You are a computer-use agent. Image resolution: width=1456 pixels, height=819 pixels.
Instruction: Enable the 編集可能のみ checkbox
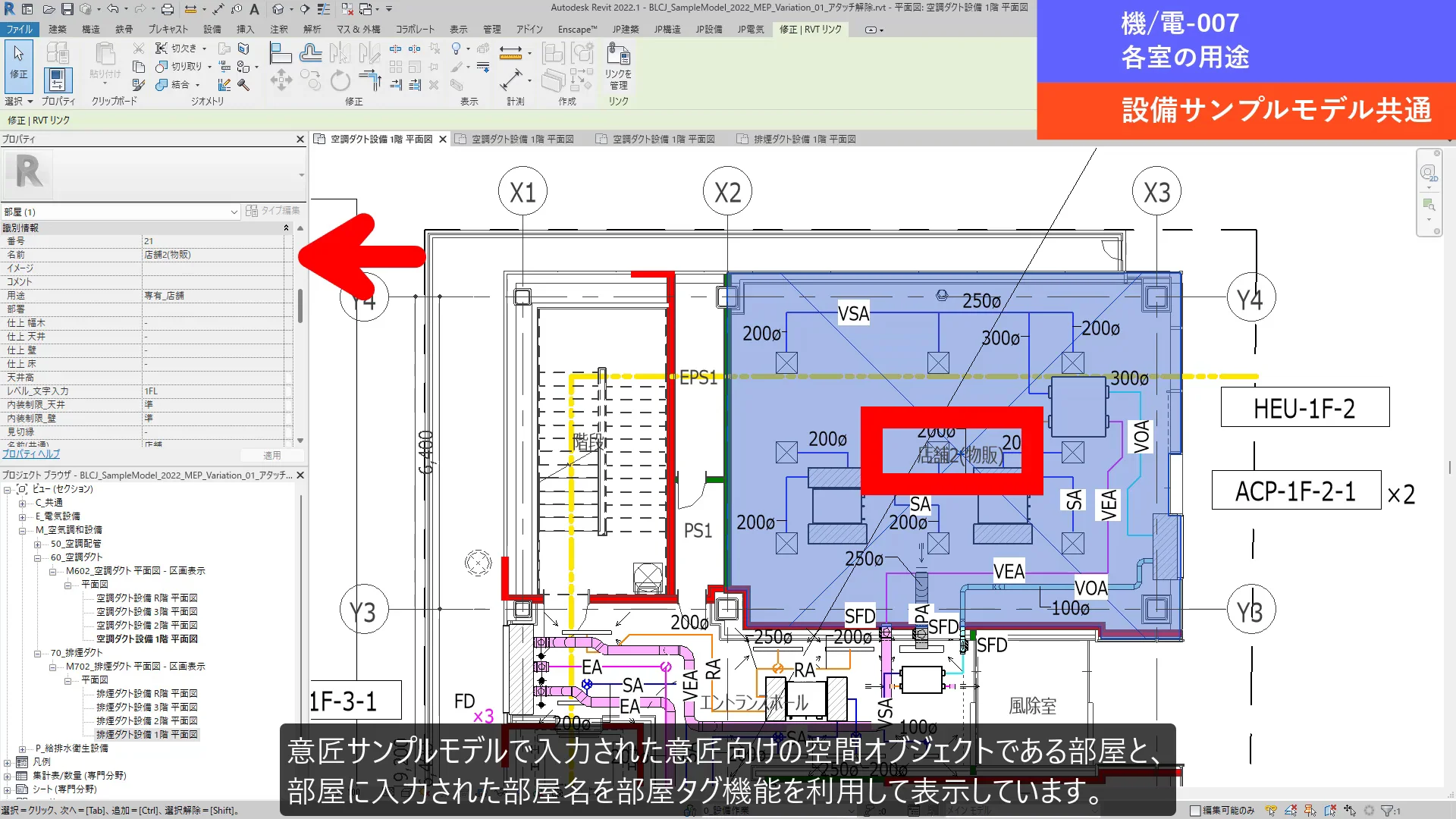[x=1195, y=811]
